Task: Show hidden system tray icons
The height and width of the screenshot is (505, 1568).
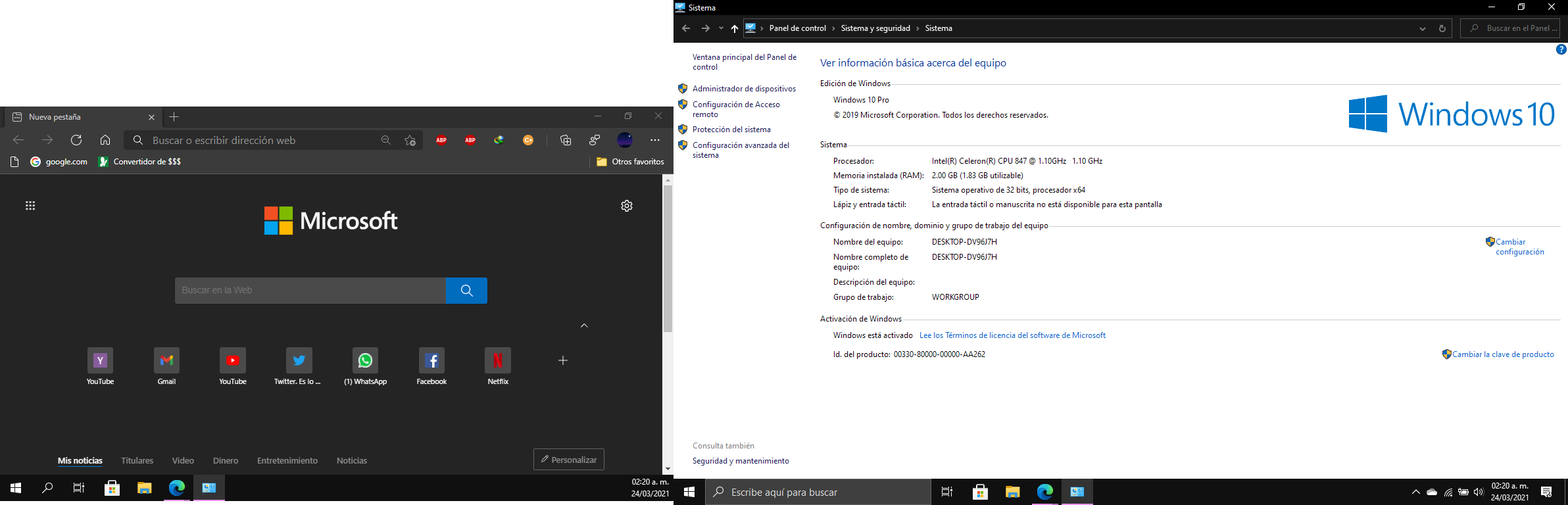Action: point(1415,492)
